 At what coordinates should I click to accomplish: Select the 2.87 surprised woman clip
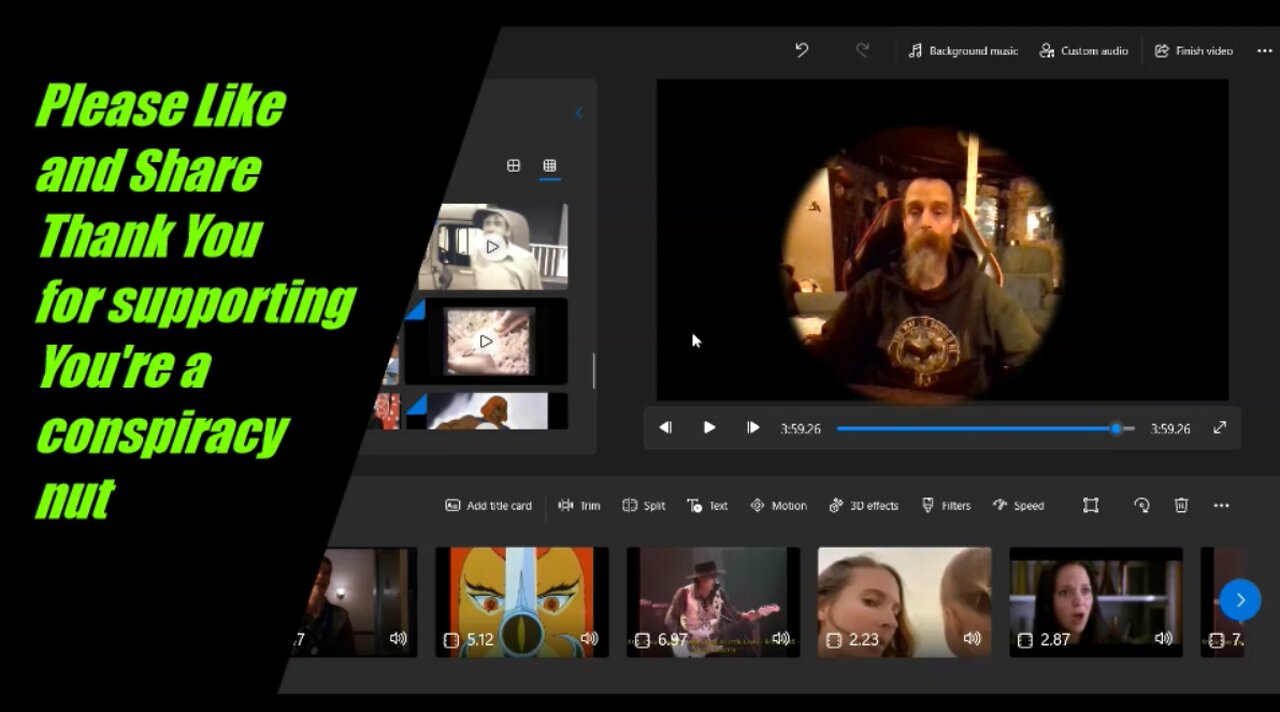coord(1096,602)
